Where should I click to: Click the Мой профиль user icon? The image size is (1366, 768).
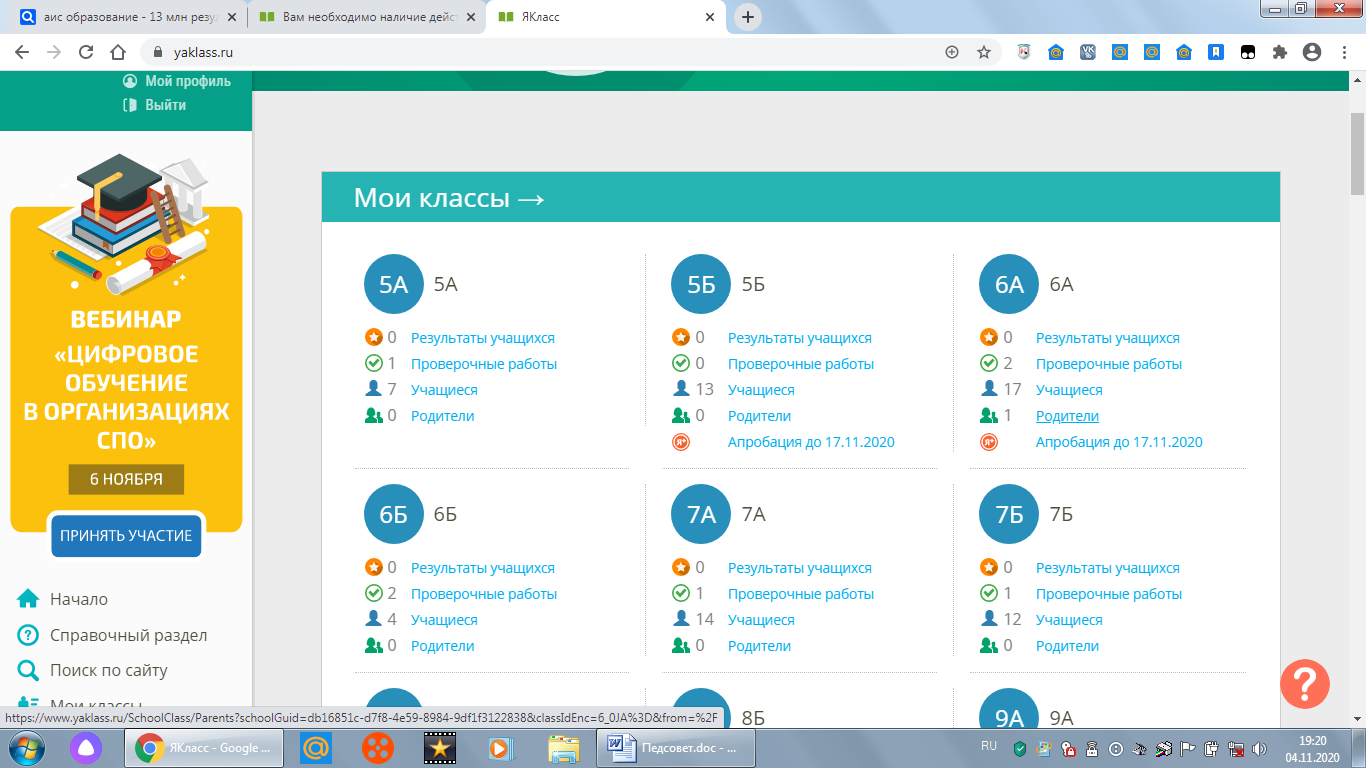pyautogui.click(x=130, y=82)
